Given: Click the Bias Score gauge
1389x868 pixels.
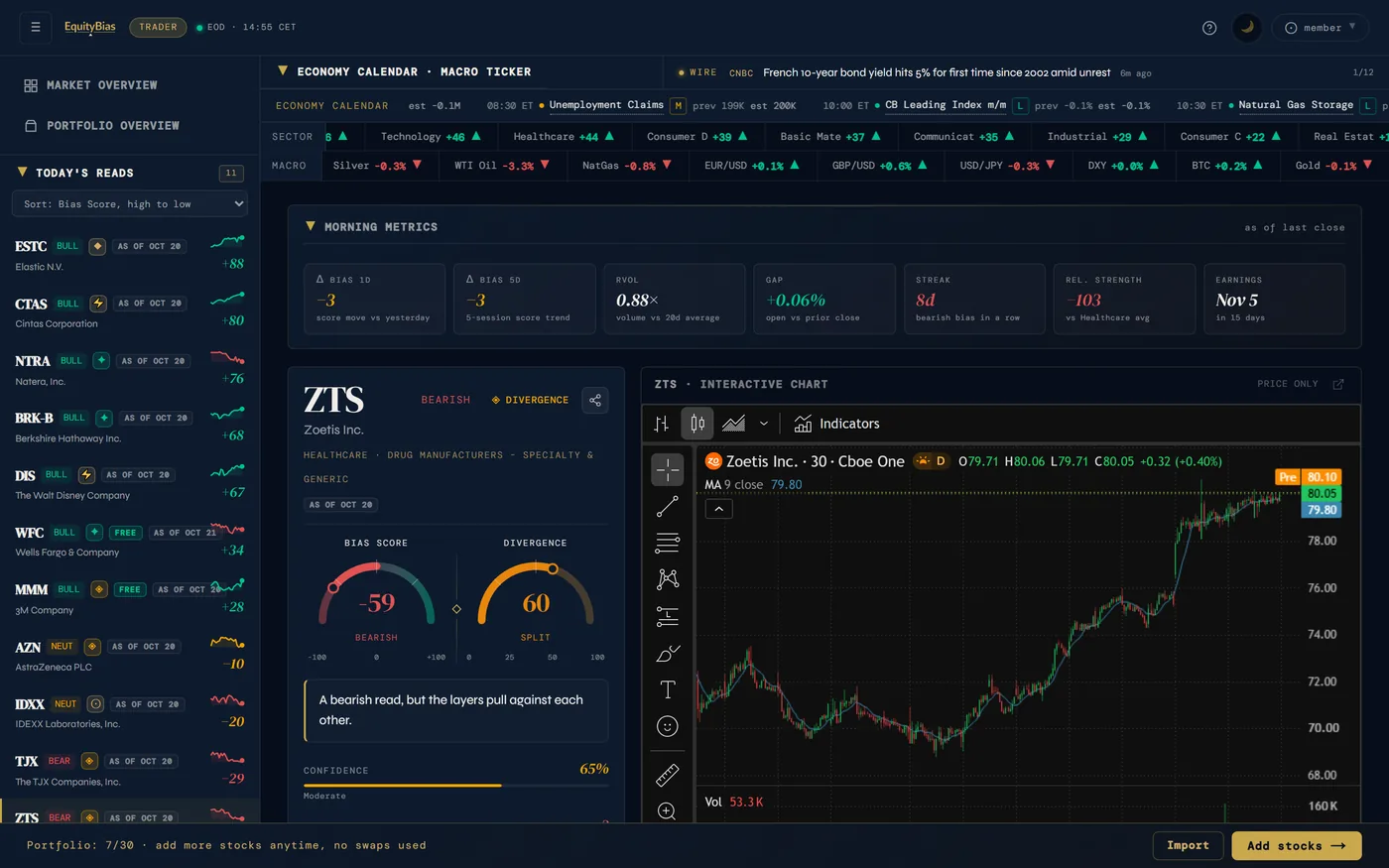Looking at the screenshot, I should [376, 595].
